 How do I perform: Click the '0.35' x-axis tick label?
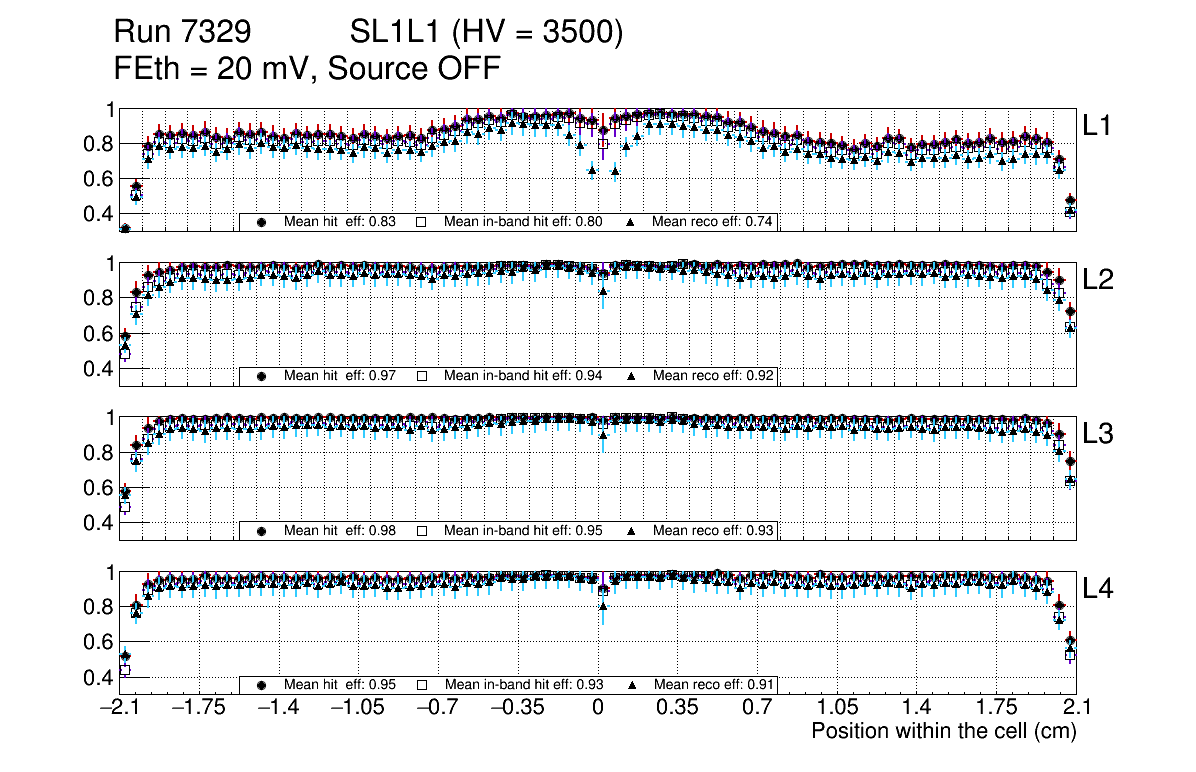click(677, 707)
